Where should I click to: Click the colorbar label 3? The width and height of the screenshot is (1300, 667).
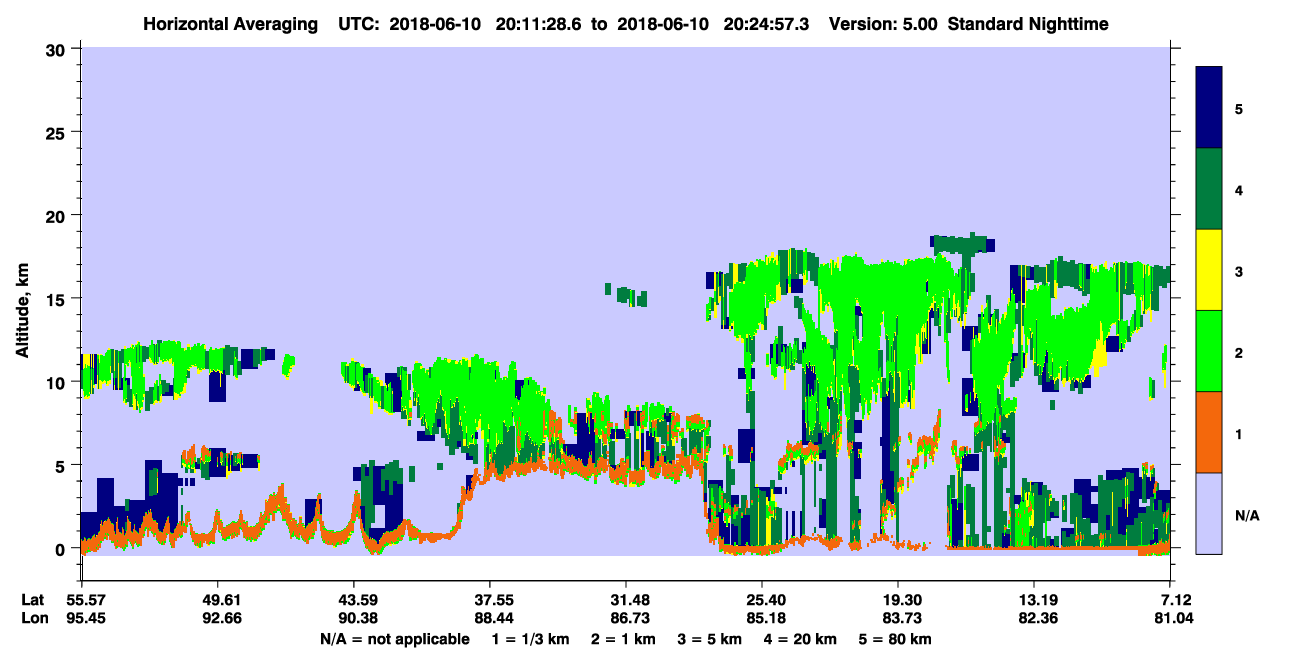[x=1238, y=271]
